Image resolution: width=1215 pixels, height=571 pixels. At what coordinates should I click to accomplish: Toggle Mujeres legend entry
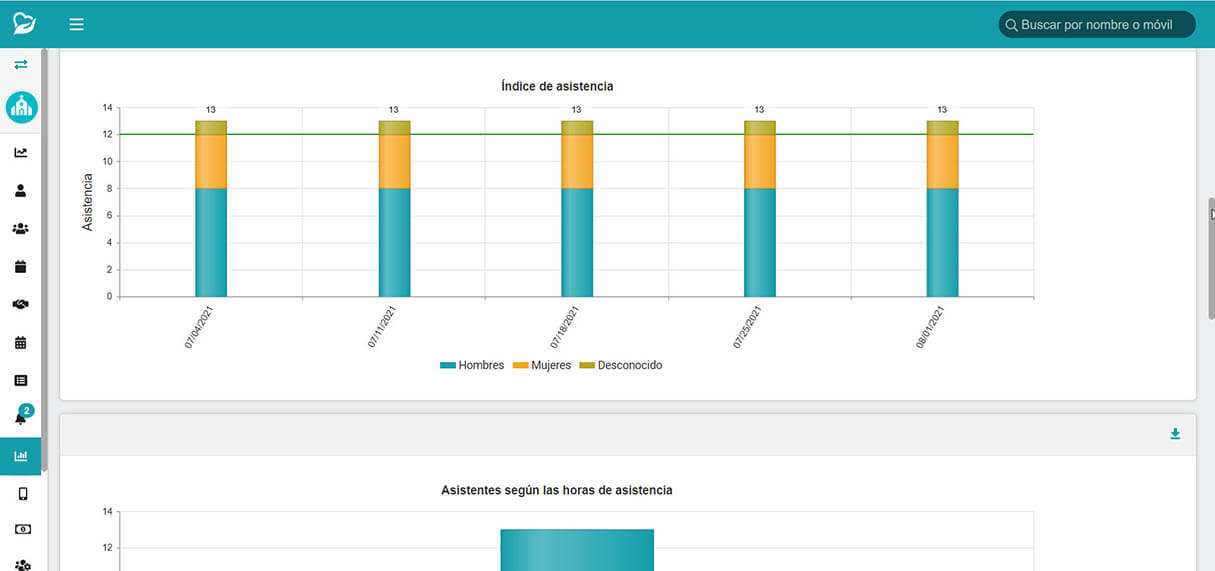(x=542, y=366)
